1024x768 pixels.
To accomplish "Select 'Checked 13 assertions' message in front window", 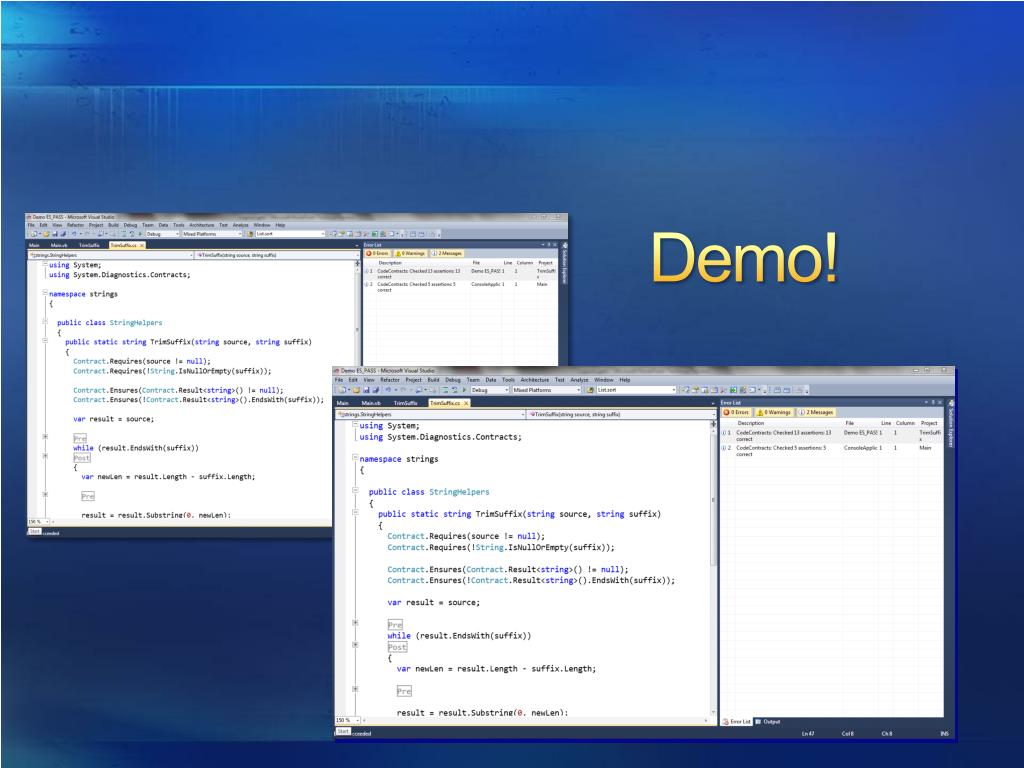I will (x=831, y=436).
